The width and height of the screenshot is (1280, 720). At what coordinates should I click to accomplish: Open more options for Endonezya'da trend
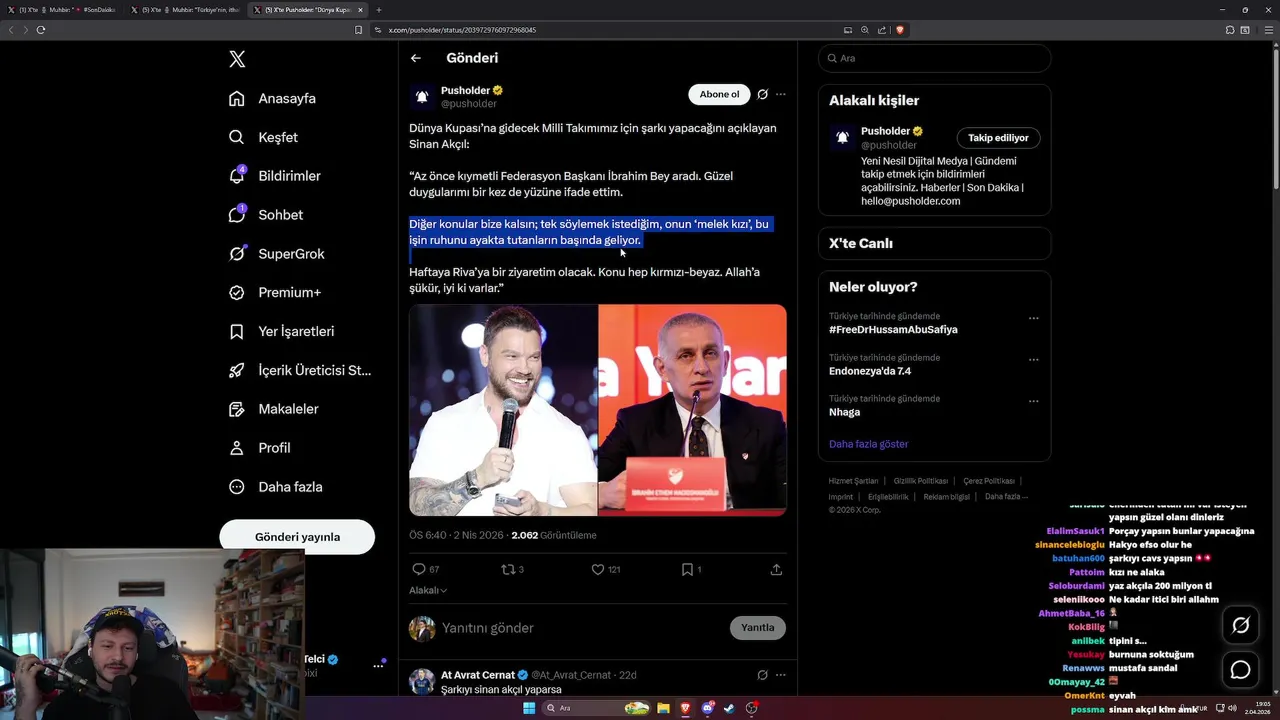point(1034,359)
